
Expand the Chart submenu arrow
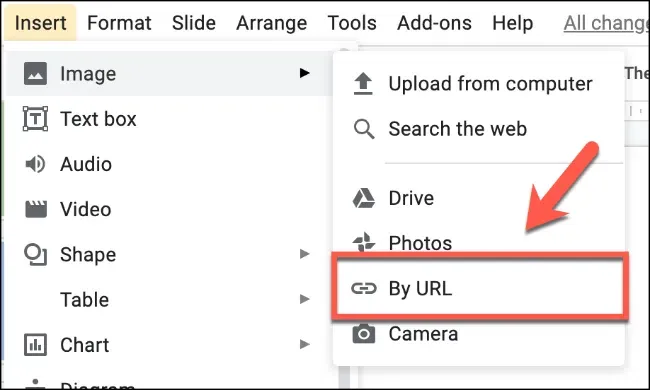pyautogui.click(x=305, y=344)
